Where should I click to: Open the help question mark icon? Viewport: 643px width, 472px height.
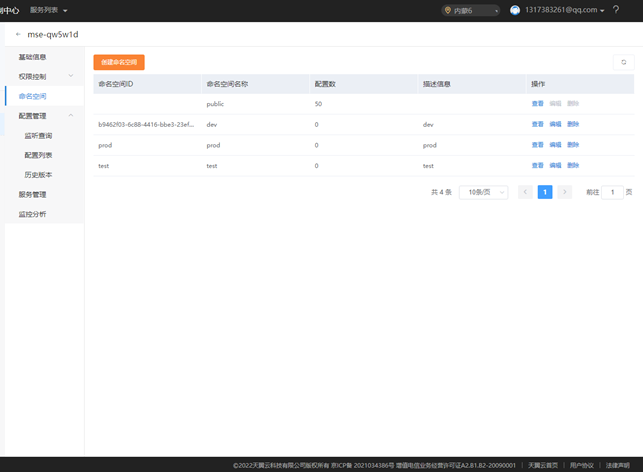[x=616, y=10]
